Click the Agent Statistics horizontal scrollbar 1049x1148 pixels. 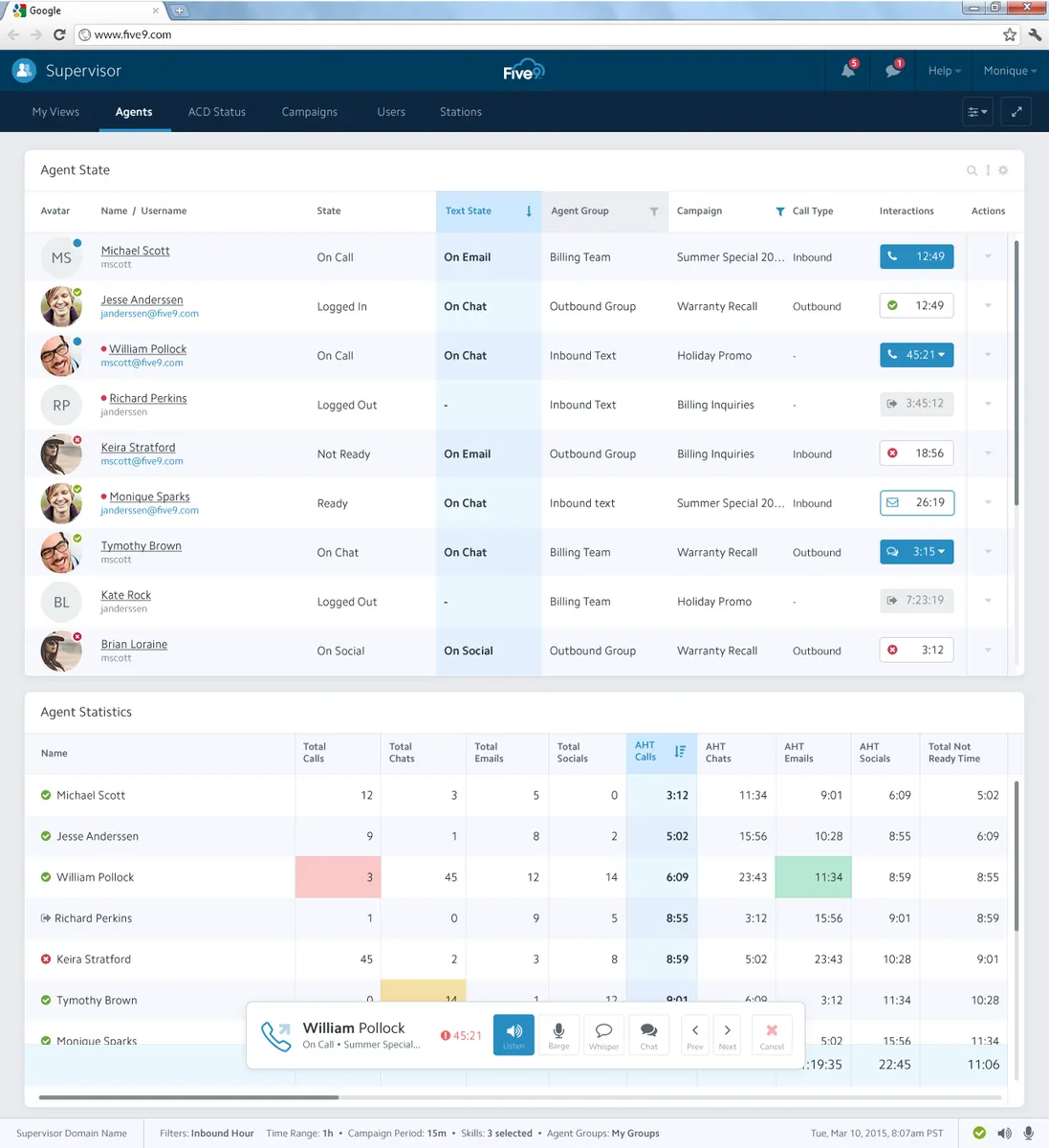pos(188,1097)
